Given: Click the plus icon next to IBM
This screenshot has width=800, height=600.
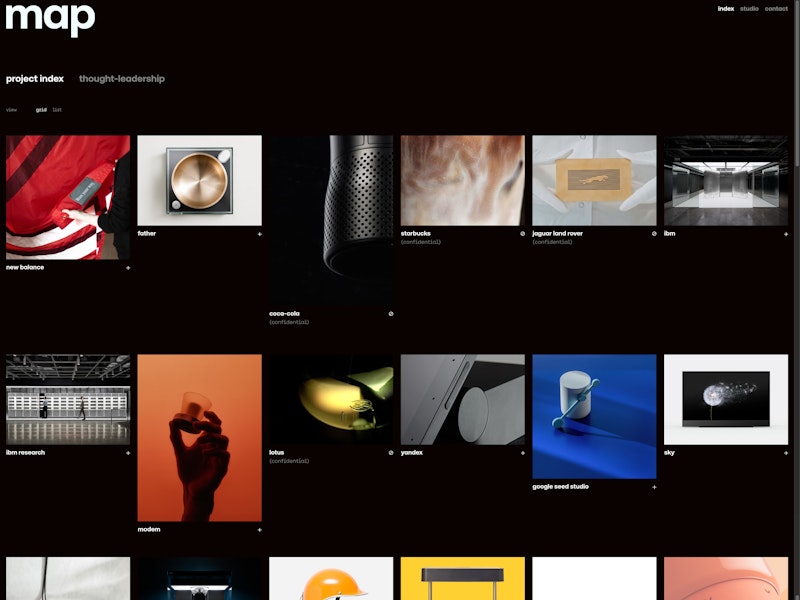Looking at the screenshot, I should click(x=786, y=234).
